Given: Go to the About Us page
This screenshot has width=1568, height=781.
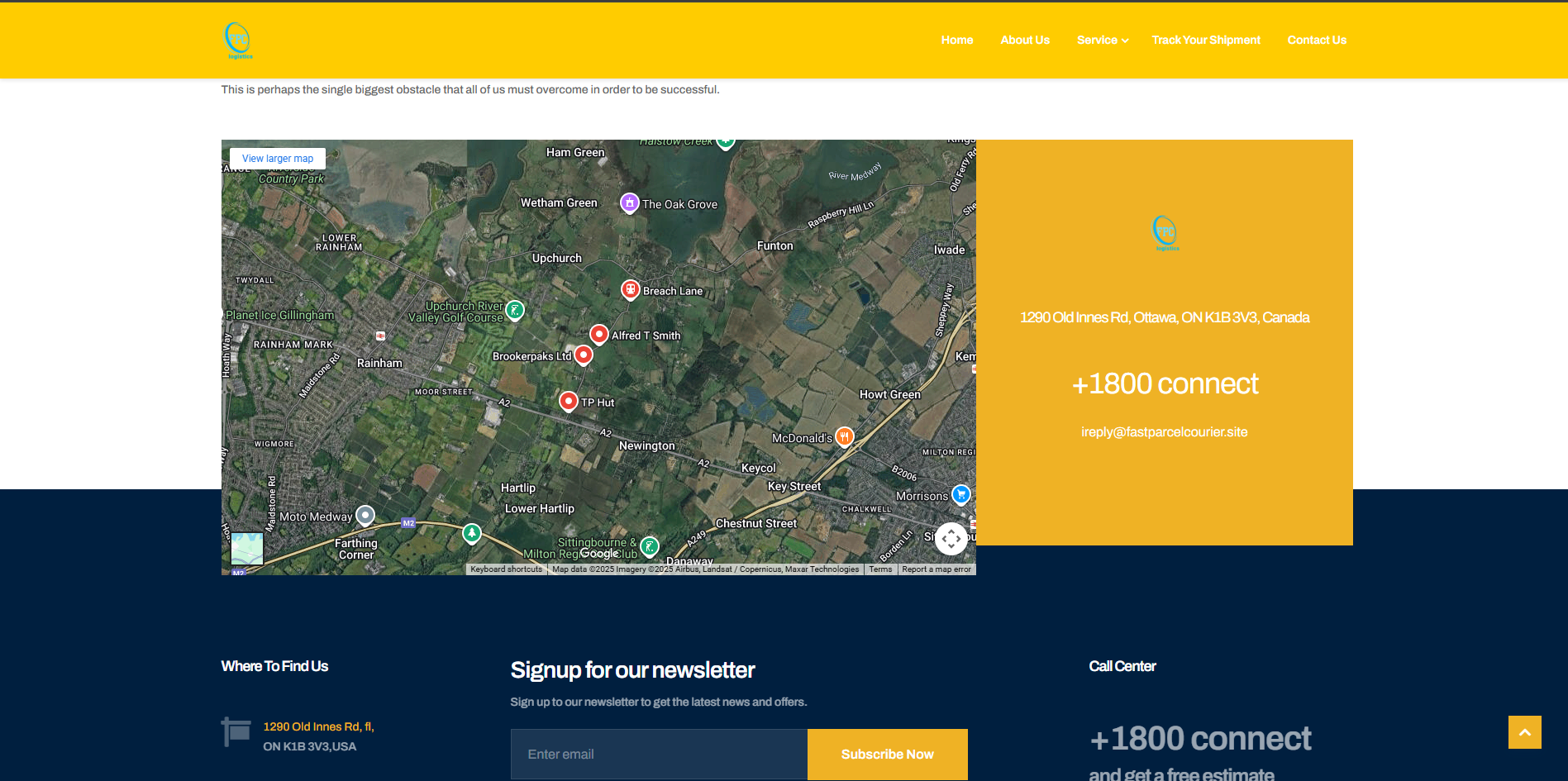Looking at the screenshot, I should (1024, 40).
